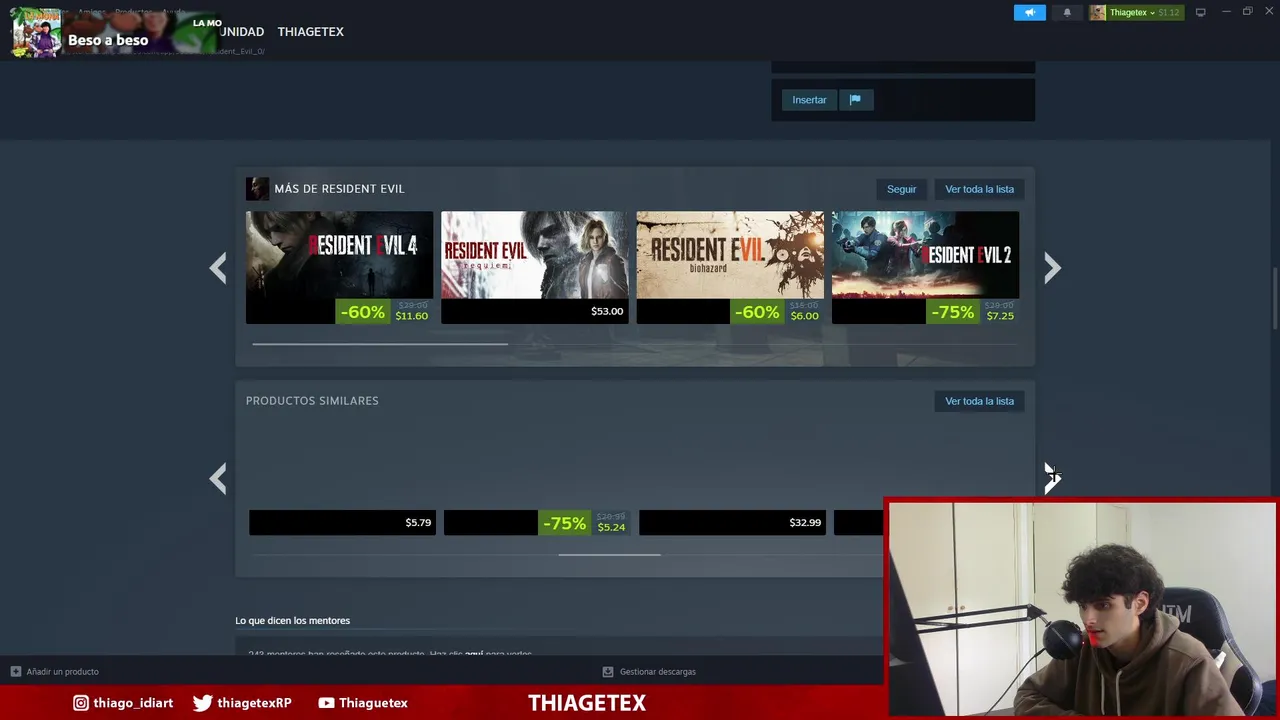Viewport: 1280px width, 720px height.
Task: Click the downloads icon beside Gestionar descargas
Action: [608, 672]
